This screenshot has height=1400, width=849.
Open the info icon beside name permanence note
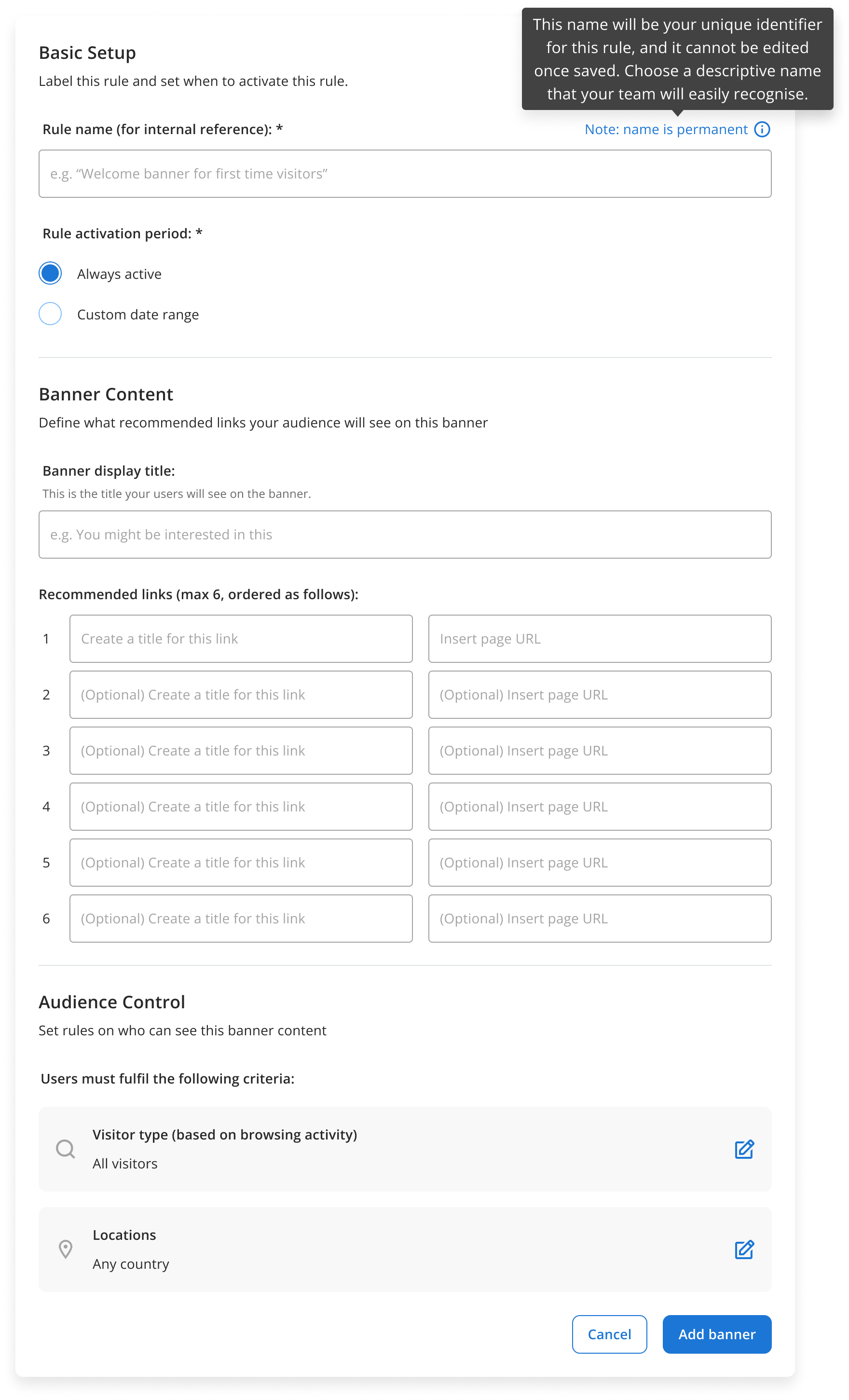(762, 129)
